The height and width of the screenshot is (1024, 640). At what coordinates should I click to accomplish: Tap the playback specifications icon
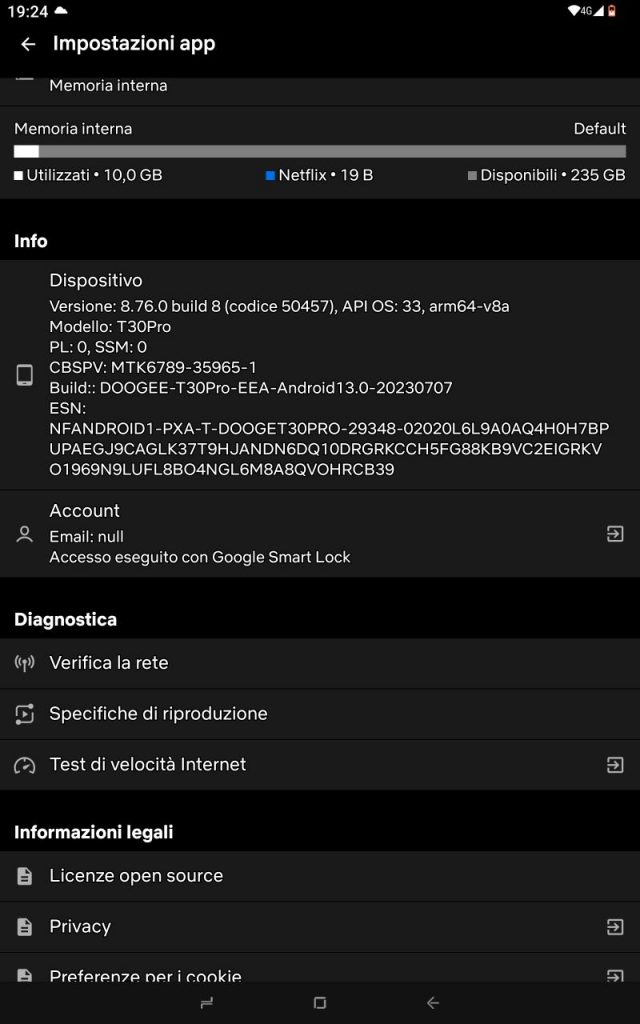pos(24,714)
